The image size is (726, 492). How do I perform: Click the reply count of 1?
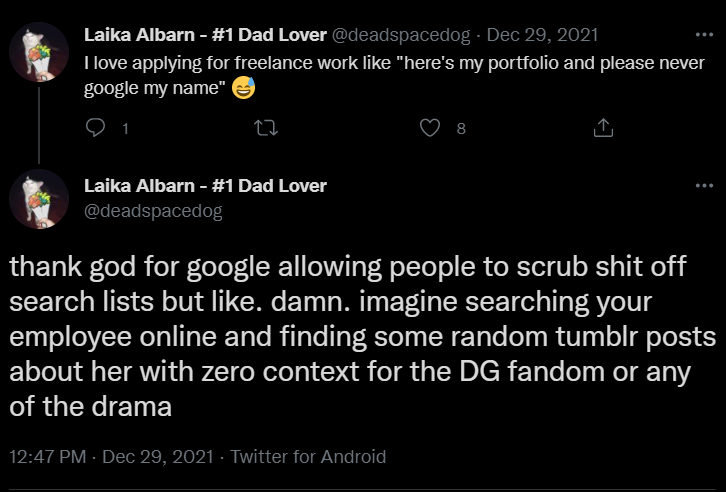(x=125, y=128)
